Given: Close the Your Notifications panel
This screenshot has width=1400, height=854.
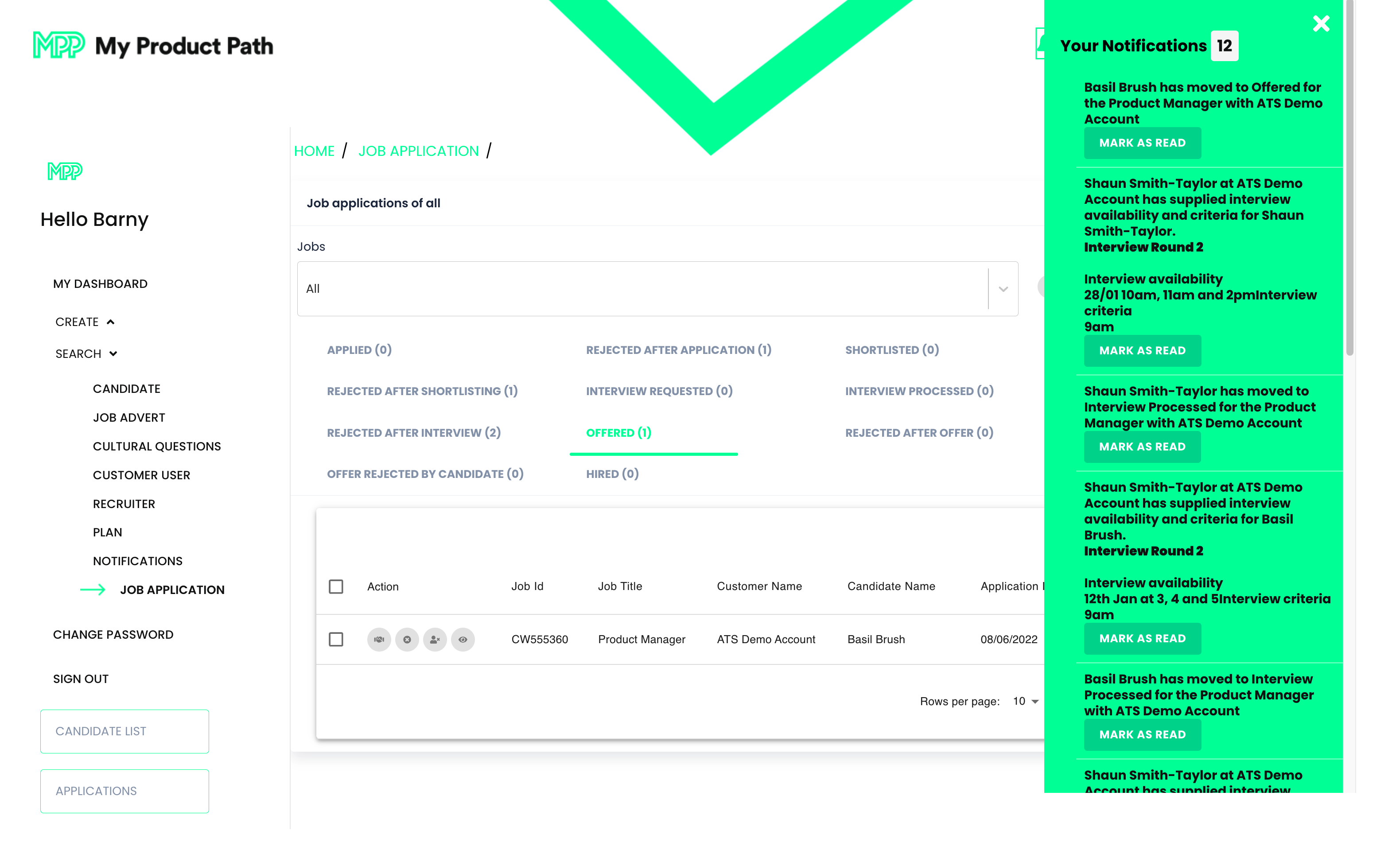Looking at the screenshot, I should pyautogui.click(x=1320, y=24).
